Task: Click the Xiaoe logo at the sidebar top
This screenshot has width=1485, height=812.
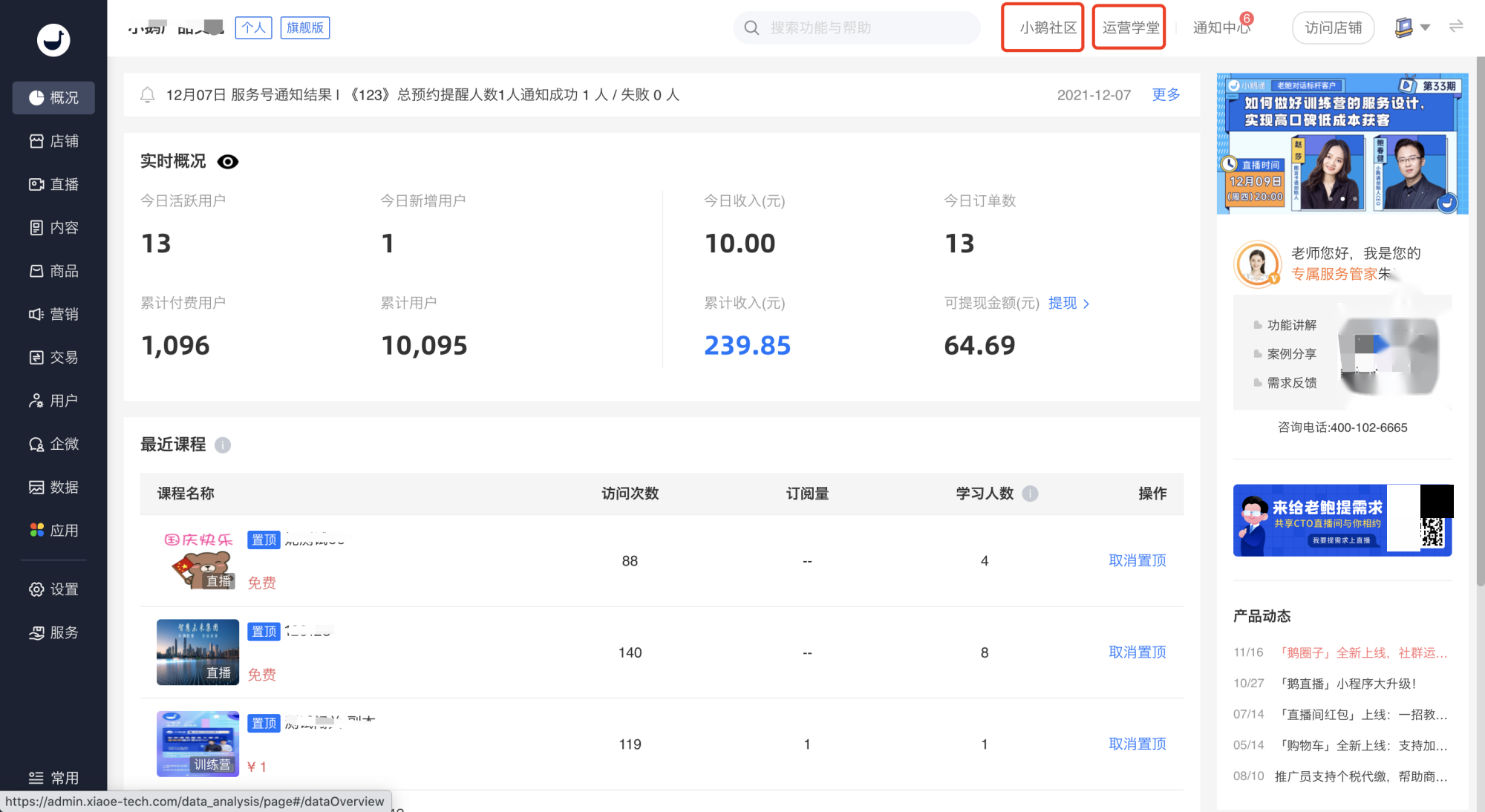Action: [x=53, y=39]
